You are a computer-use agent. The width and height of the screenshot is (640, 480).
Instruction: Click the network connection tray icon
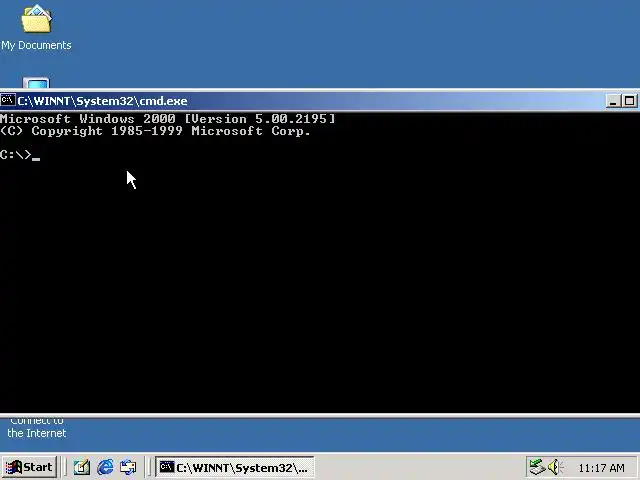[x=537, y=467]
